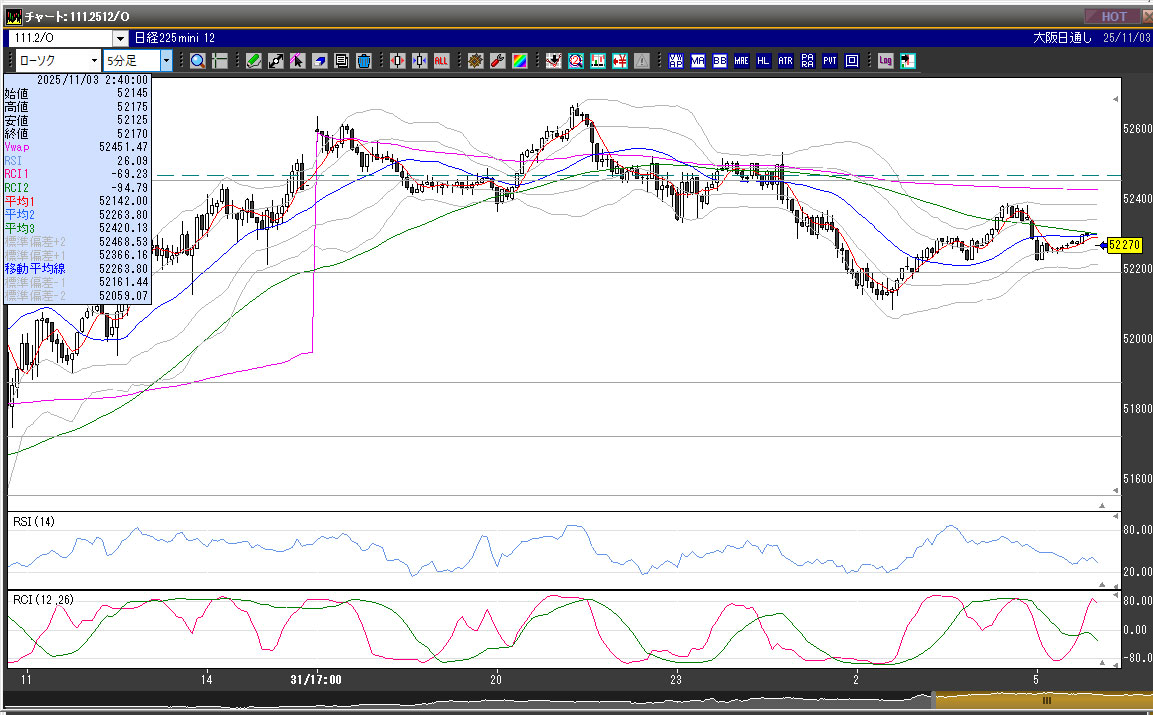This screenshot has width=1153, height=715.
Task: Open settings with the wrench icon
Action: coord(497,61)
